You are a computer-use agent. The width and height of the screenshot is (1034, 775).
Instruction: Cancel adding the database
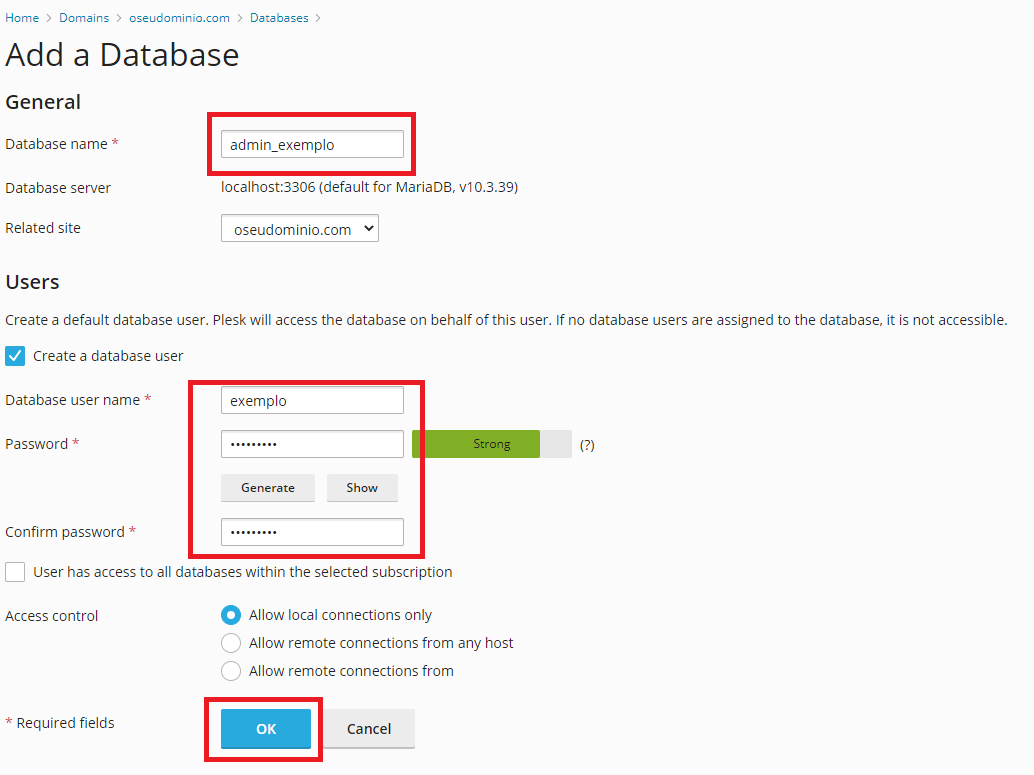coord(369,729)
